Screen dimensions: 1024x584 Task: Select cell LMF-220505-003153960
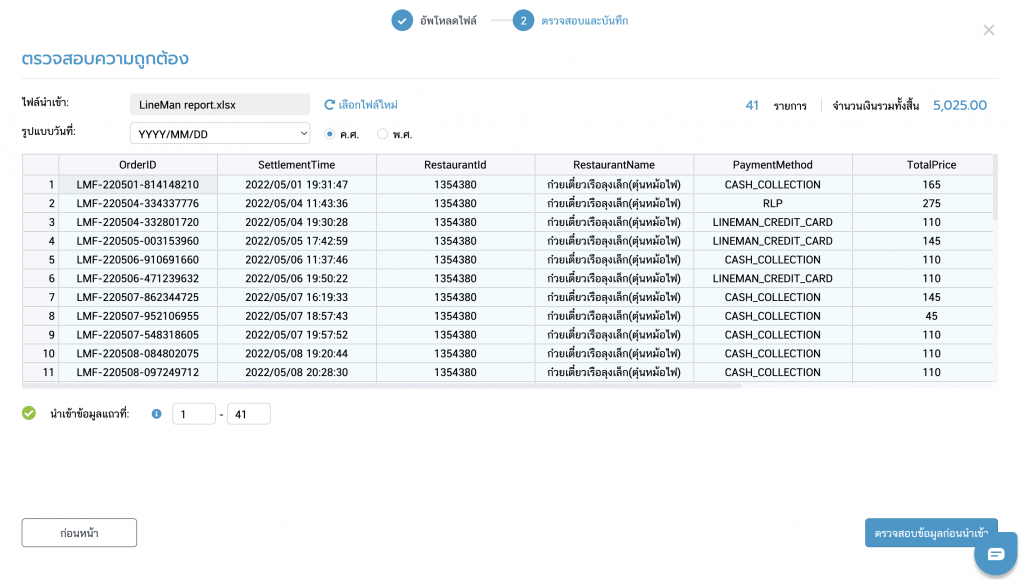[138, 241]
